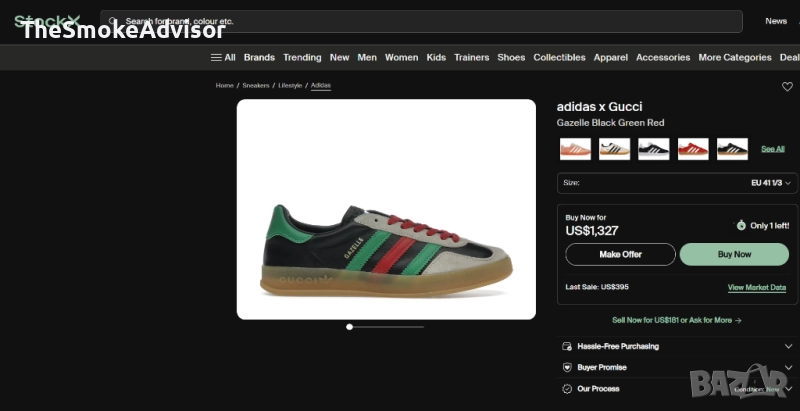Click the StockX logo
The width and height of the screenshot is (800, 411).
(48, 21)
